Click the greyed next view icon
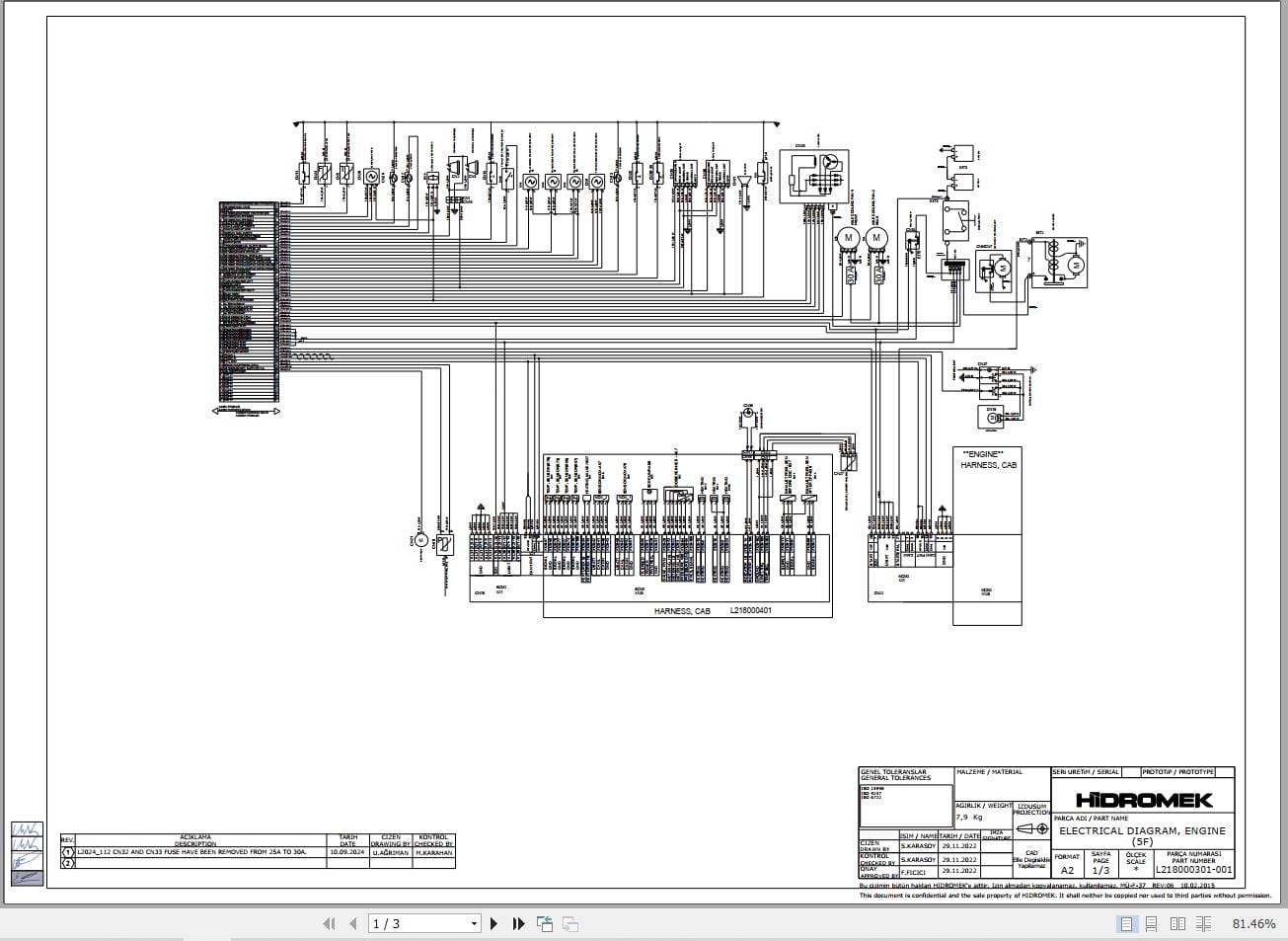The image size is (1288, 941). coord(570,924)
